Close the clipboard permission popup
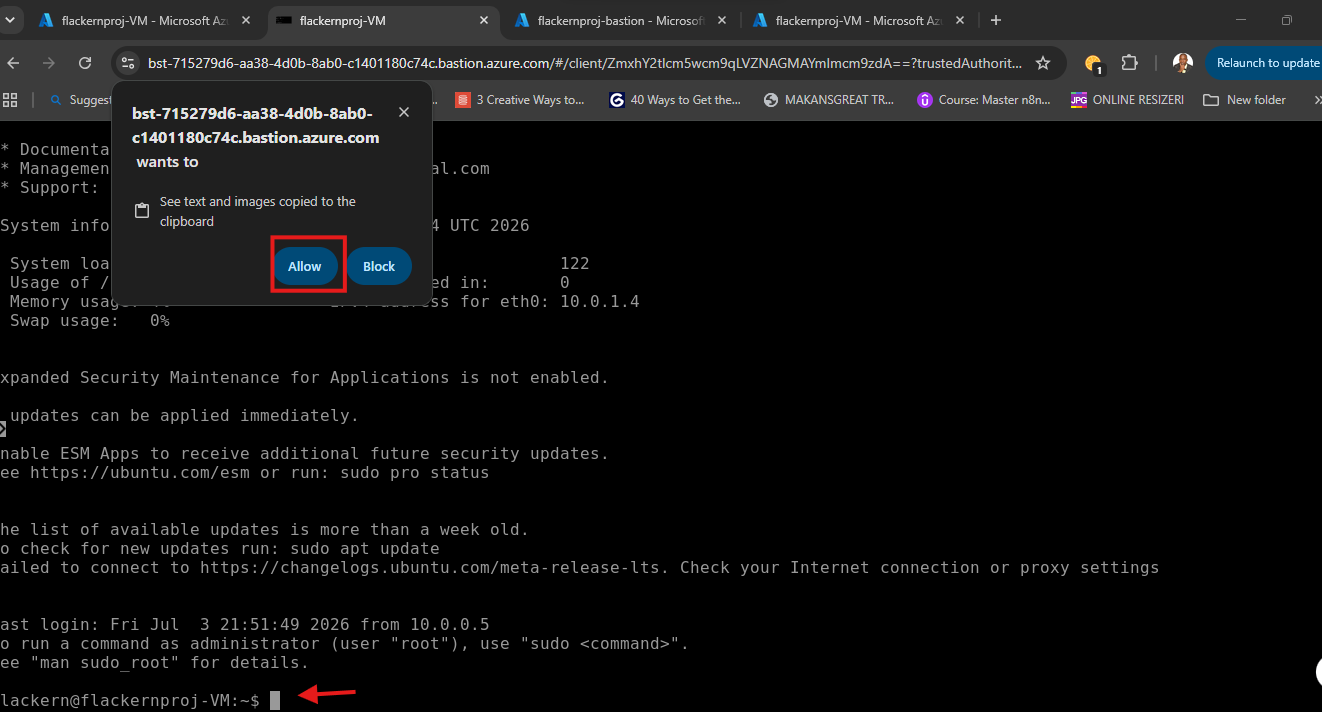 (404, 112)
